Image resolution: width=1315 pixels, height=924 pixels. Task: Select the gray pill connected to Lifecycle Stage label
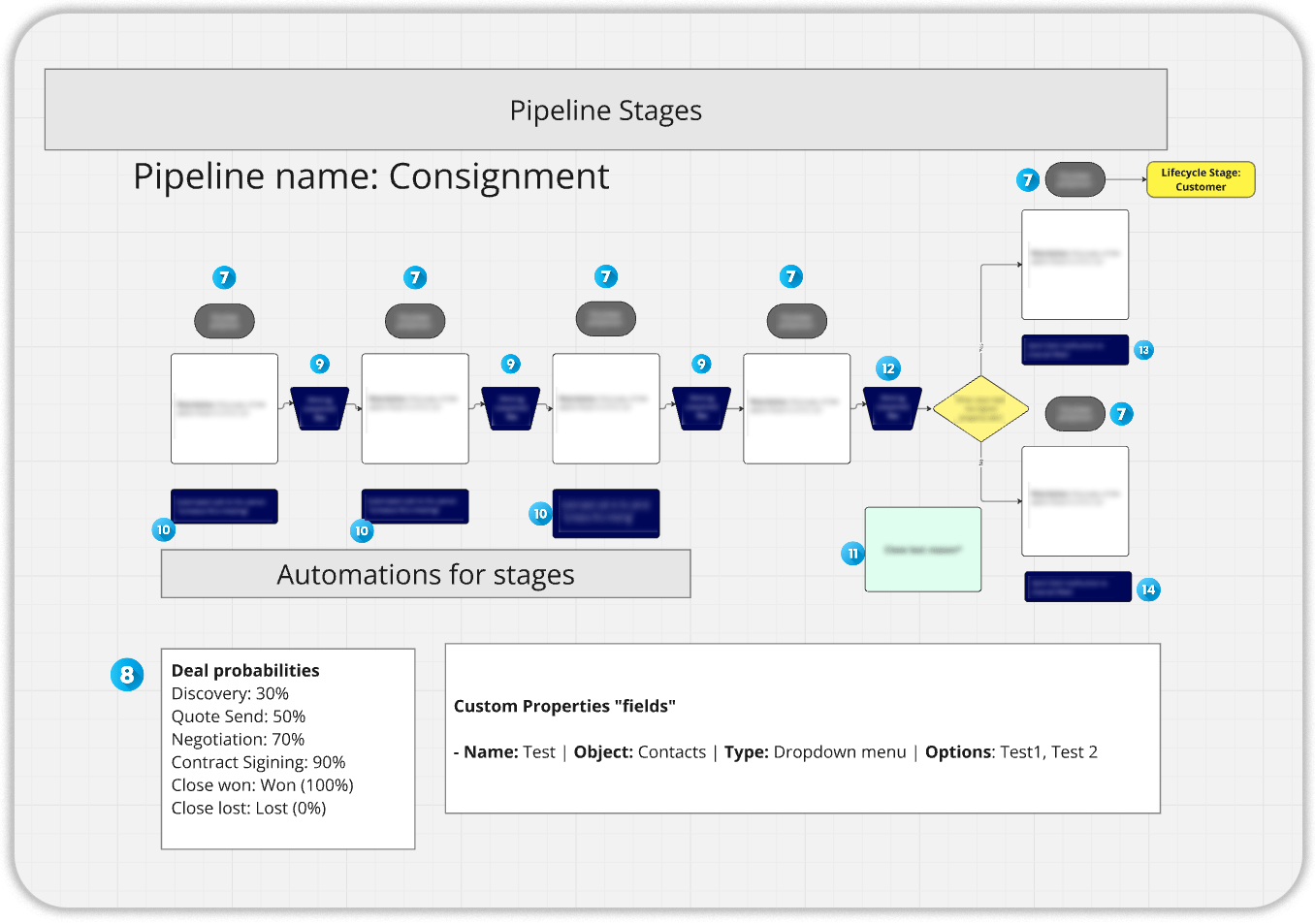click(x=1074, y=179)
